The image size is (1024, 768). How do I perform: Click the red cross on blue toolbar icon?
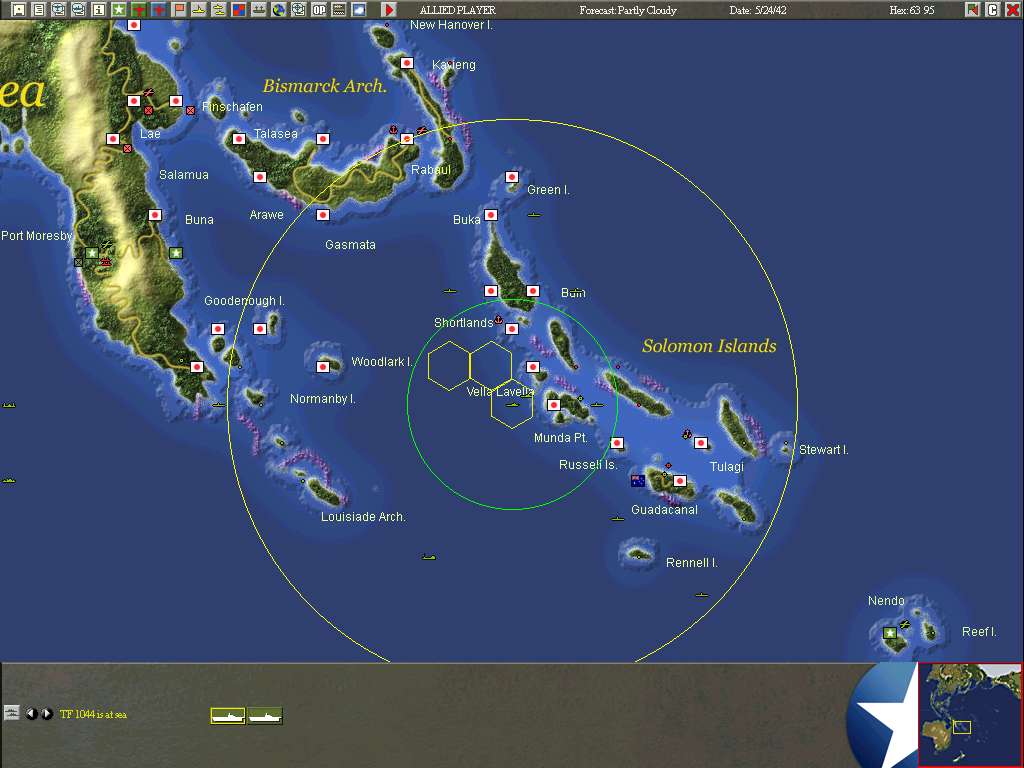click(x=159, y=10)
